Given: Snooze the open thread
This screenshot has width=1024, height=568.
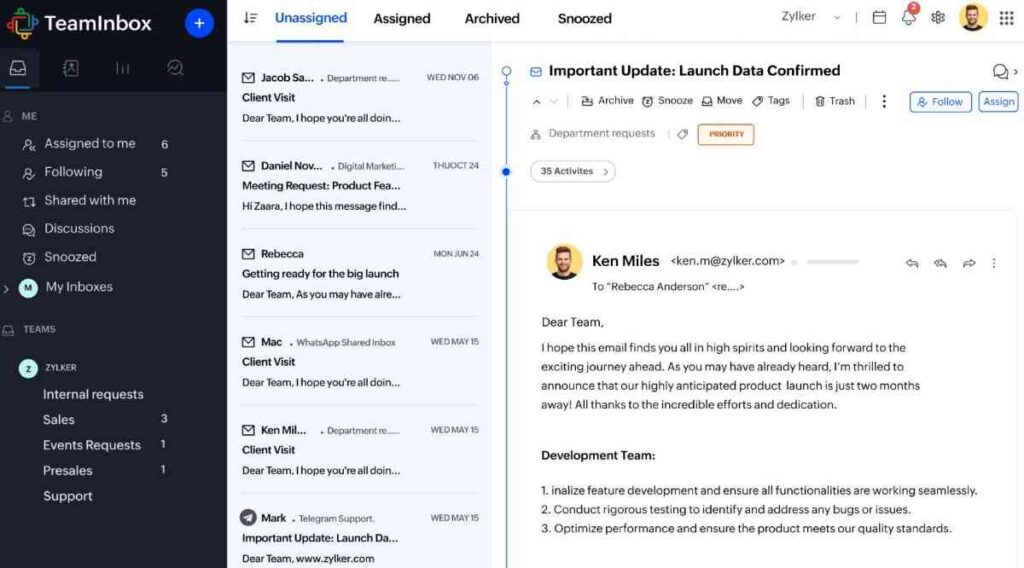Looking at the screenshot, I should [667, 101].
